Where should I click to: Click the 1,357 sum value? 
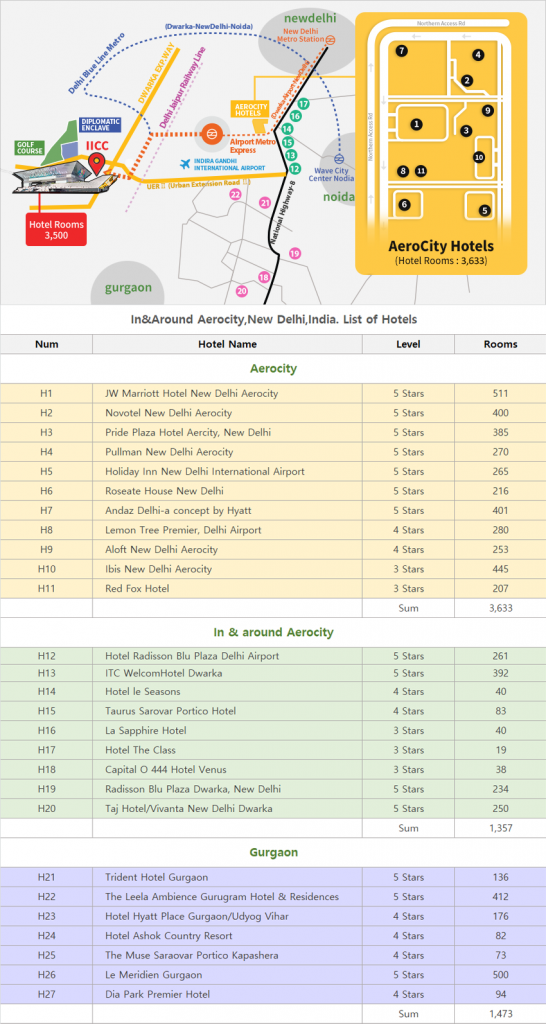[500, 828]
